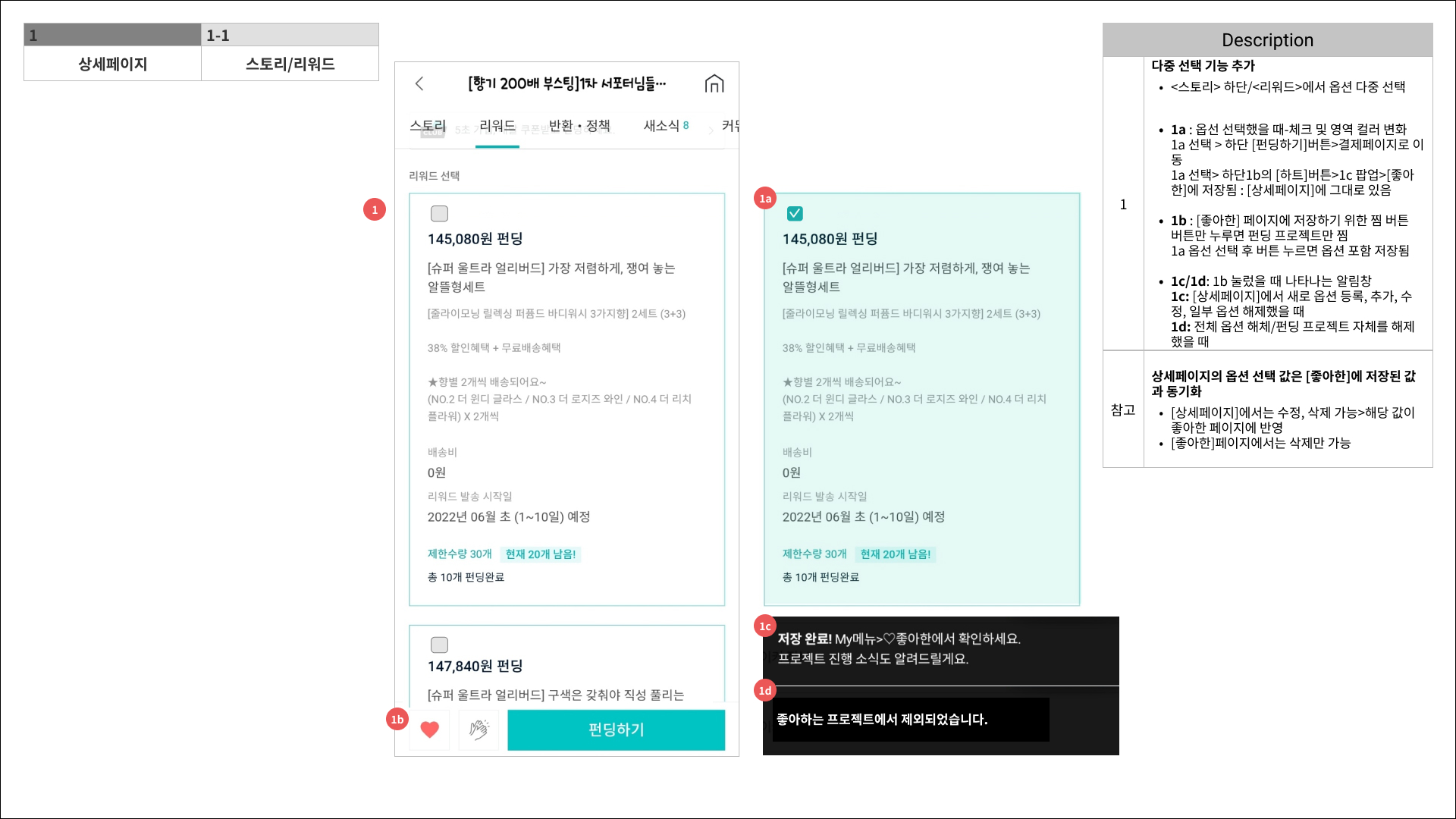Check the 147,840원 펀딩 reward checkbox
Image resolution: width=1456 pixels, height=819 pixels.
pyautogui.click(x=439, y=645)
